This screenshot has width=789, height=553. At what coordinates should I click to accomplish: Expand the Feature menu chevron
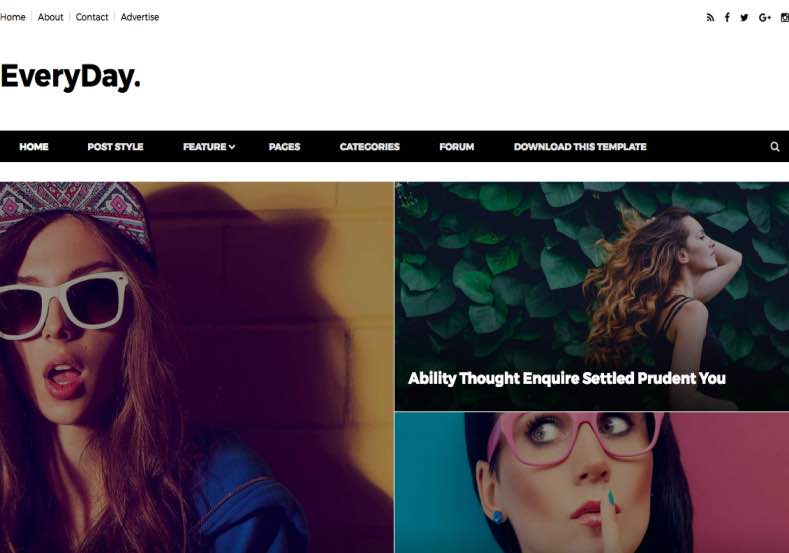click(232, 147)
